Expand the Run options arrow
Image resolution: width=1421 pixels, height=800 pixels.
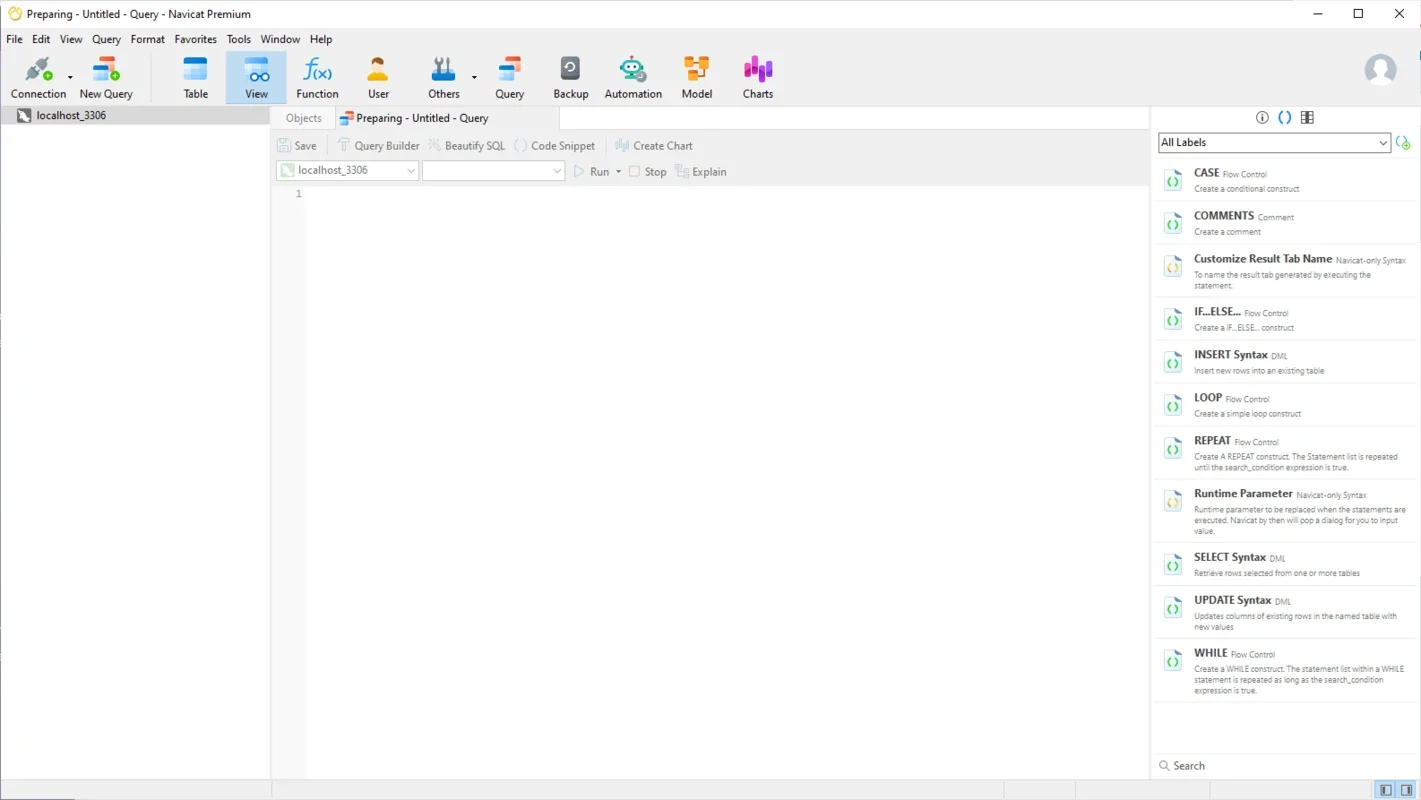(618, 172)
